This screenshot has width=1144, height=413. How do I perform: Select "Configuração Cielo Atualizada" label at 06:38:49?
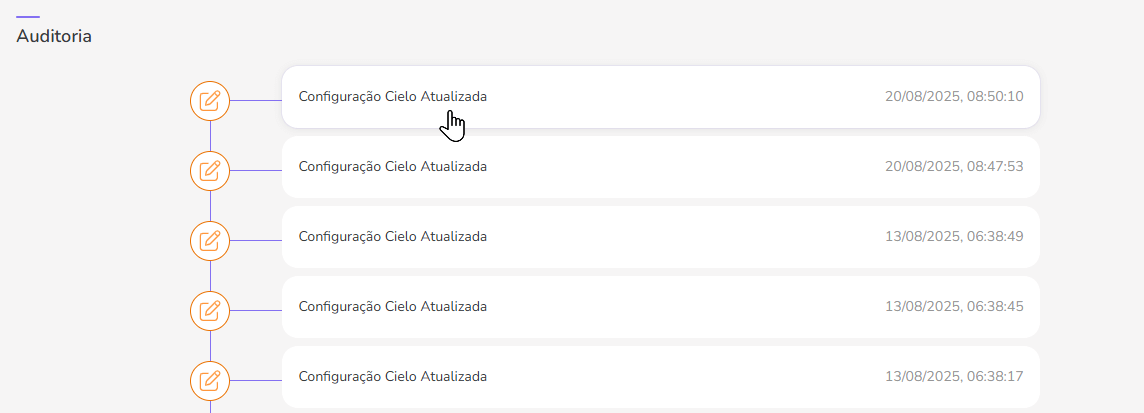point(393,237)
